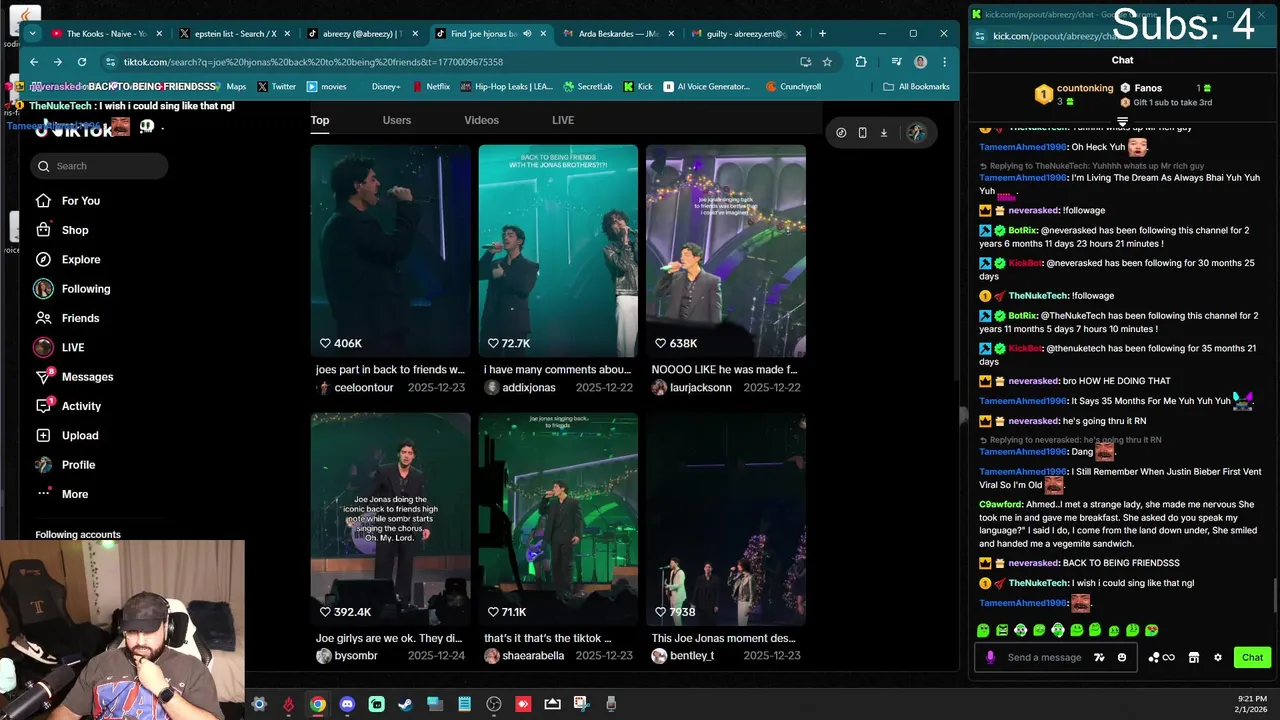Open Chrome extensions puzzle icon
The height and width of the screenshot is (720, 1280).
tap(861, 62)
